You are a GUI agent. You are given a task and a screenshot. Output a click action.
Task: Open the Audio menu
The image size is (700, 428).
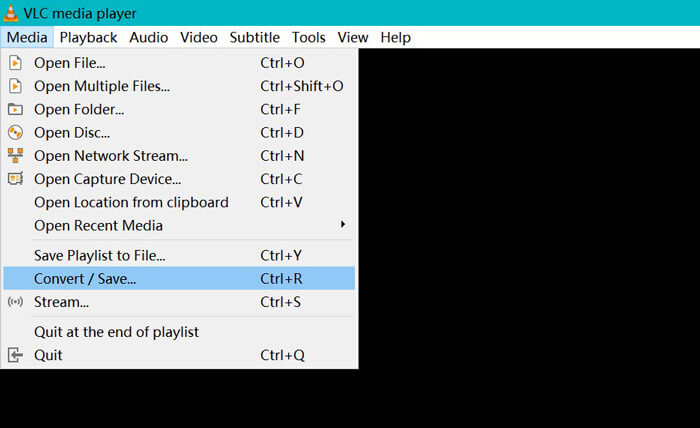pos(148,37)
